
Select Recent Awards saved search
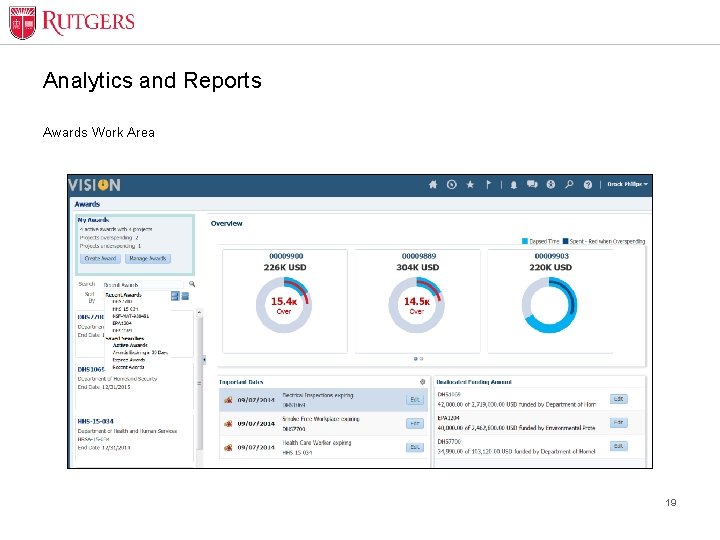pos(128,367)
